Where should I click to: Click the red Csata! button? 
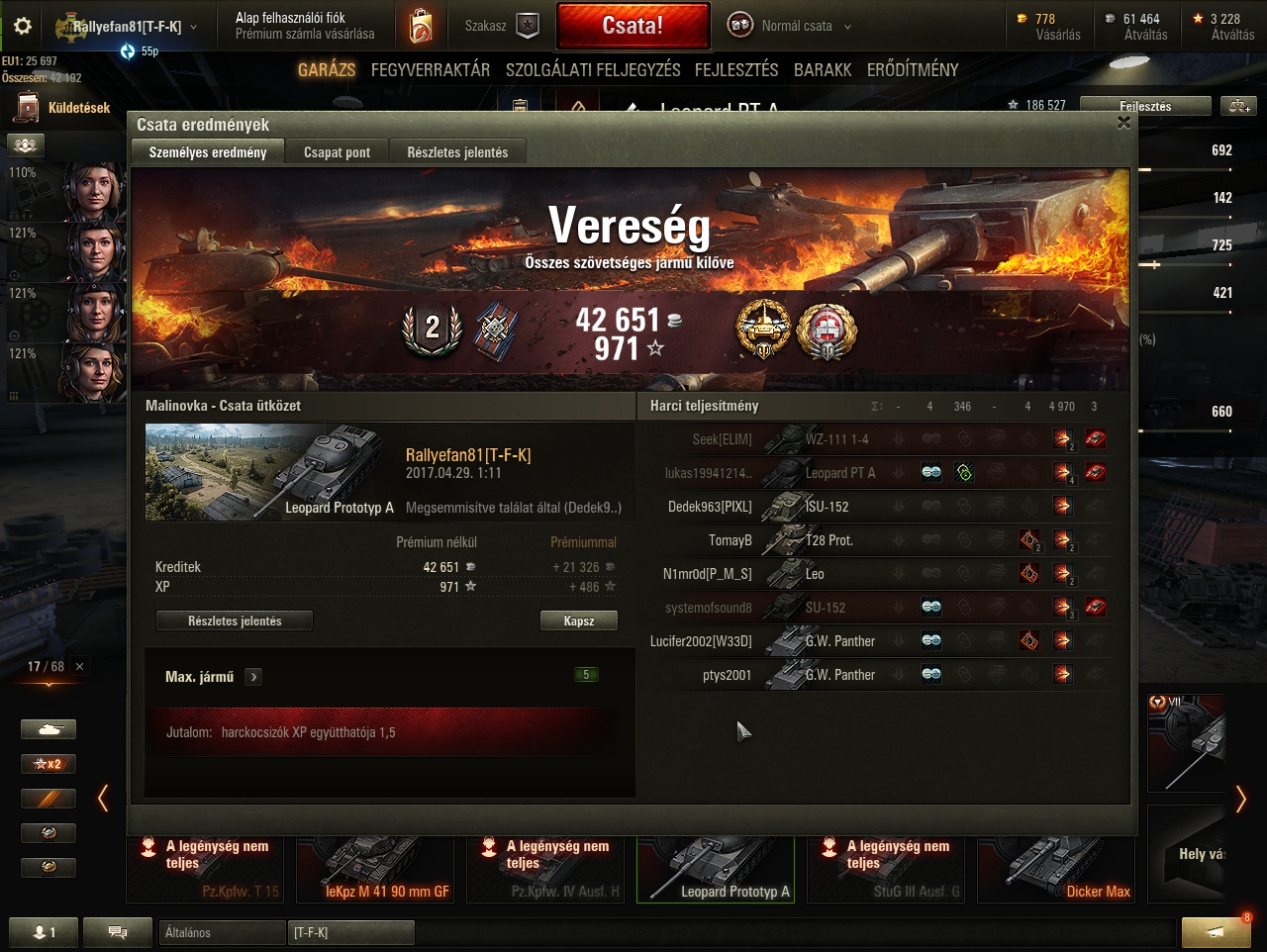(633, 26)
